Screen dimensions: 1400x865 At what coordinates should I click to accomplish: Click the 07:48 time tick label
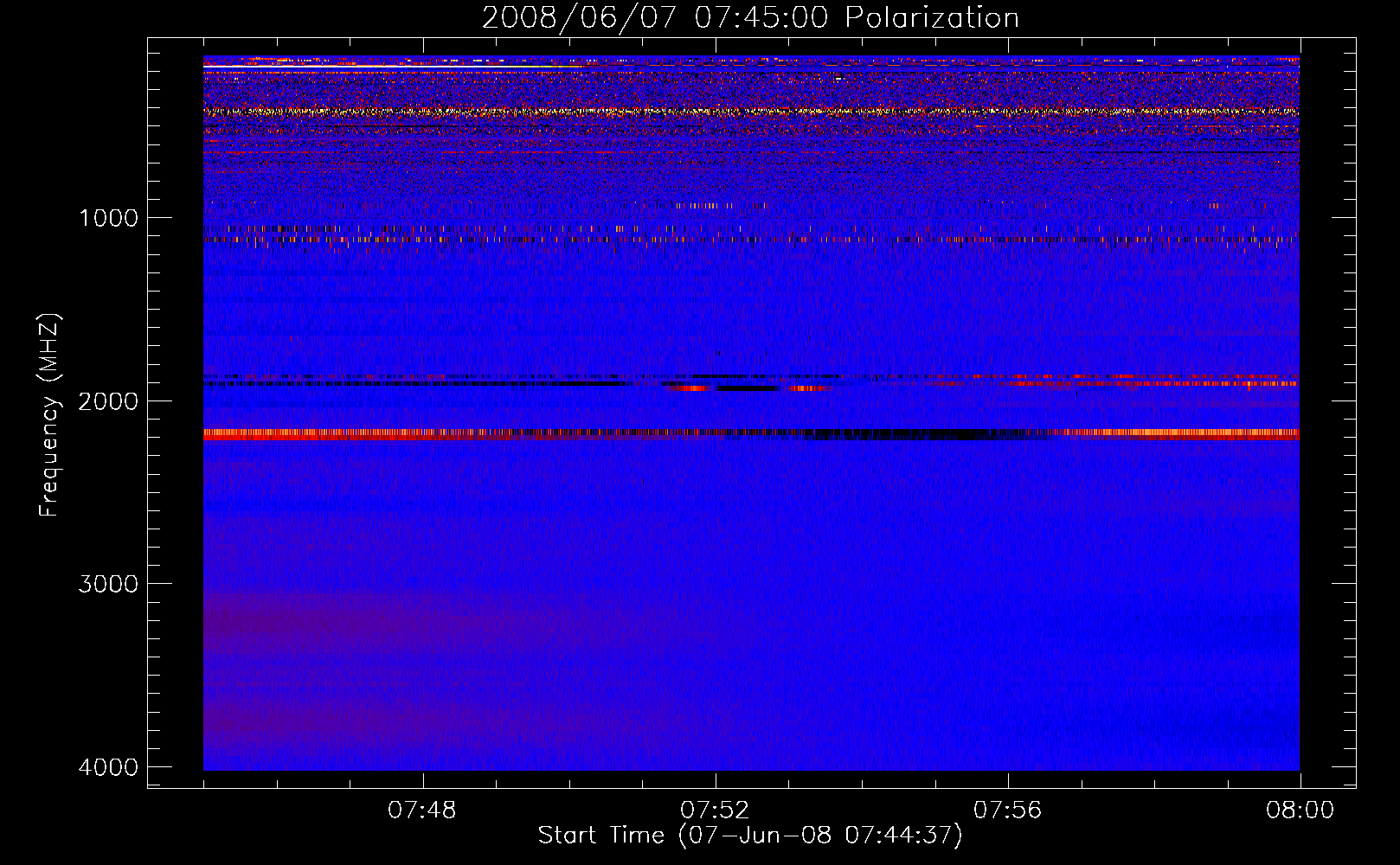422,811
